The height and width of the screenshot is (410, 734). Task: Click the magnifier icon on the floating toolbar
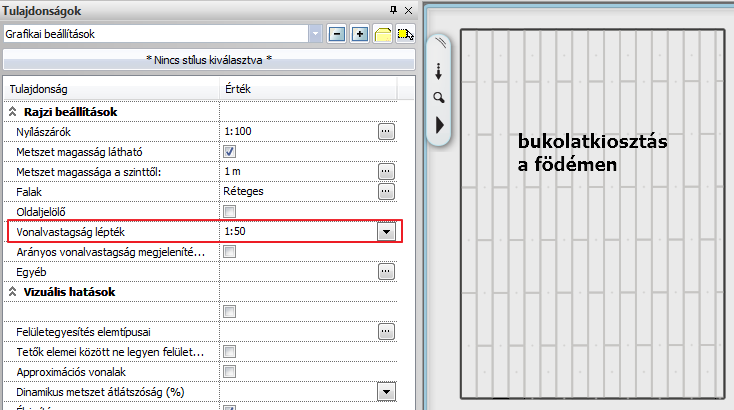[x=438, y=97]
